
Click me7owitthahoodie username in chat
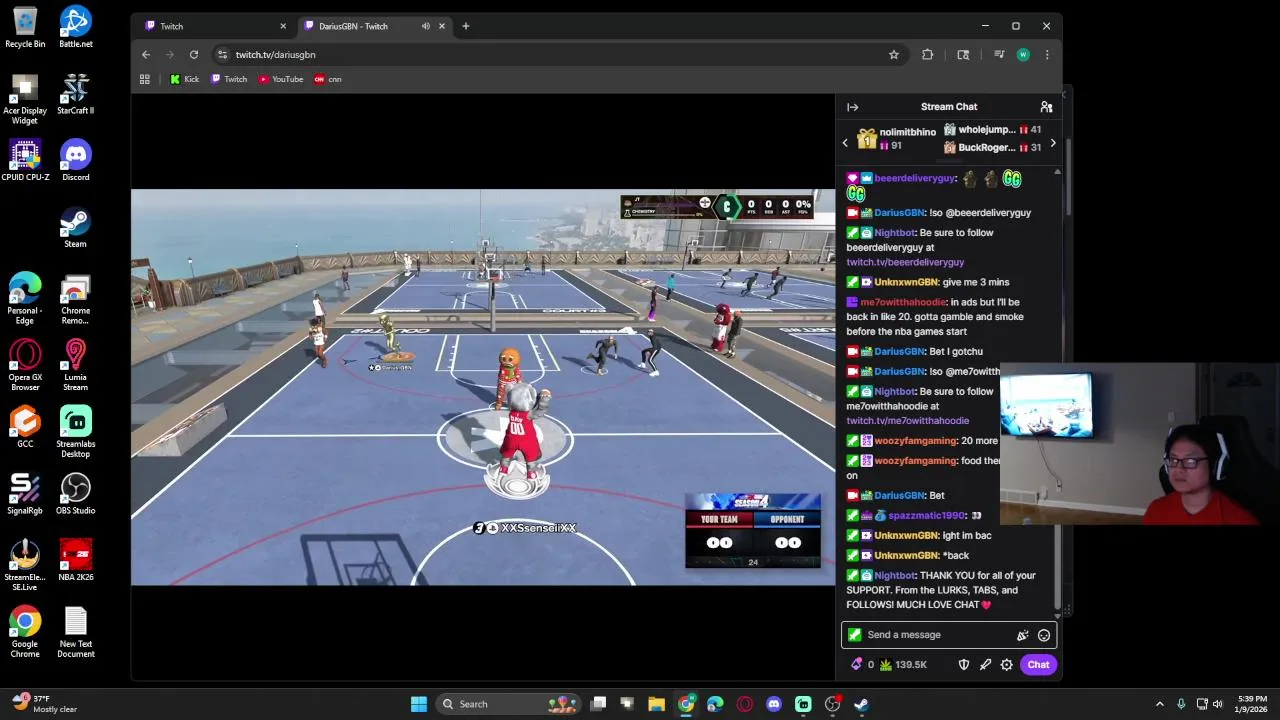pyautogui.click(x=903, y=302)
